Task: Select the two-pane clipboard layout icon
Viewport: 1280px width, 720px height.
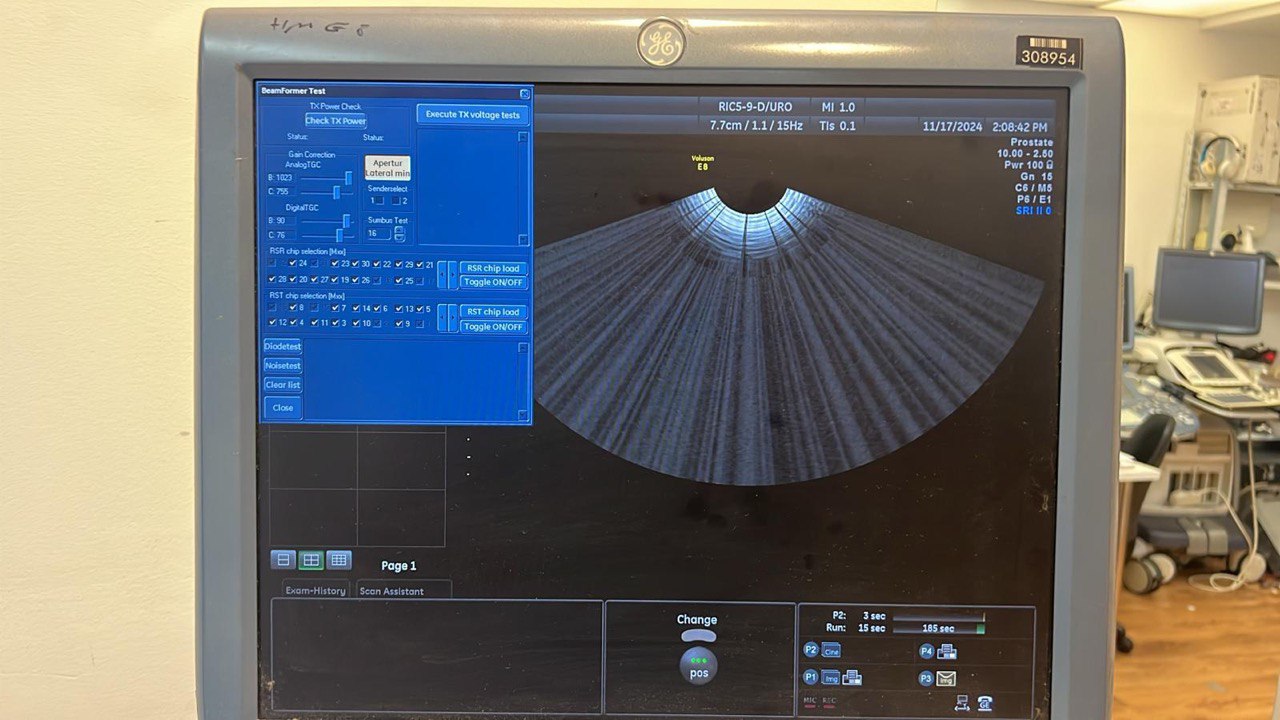Action: 283,560
